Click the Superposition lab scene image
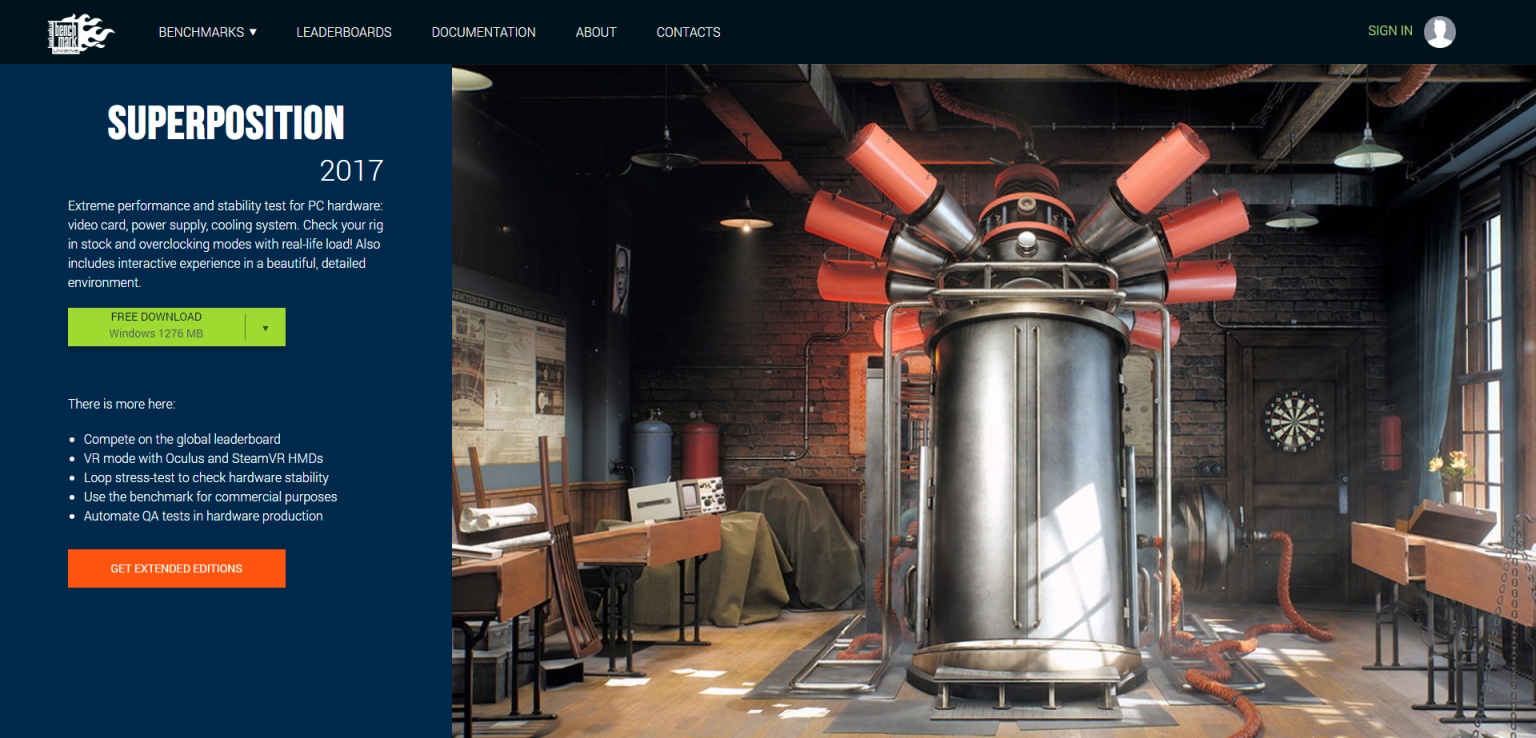 (994, 401)
